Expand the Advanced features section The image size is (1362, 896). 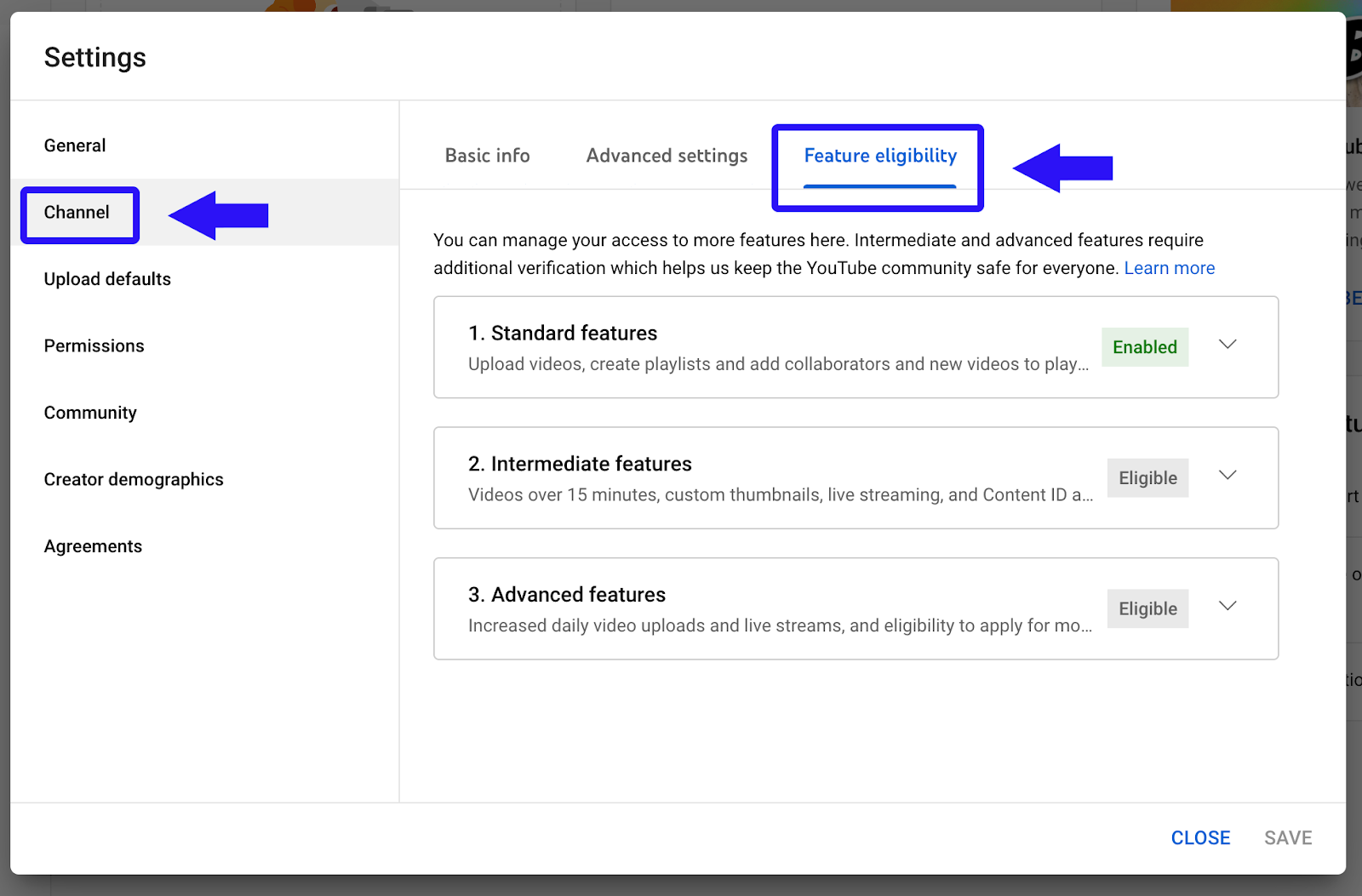tap(1228, 606)
